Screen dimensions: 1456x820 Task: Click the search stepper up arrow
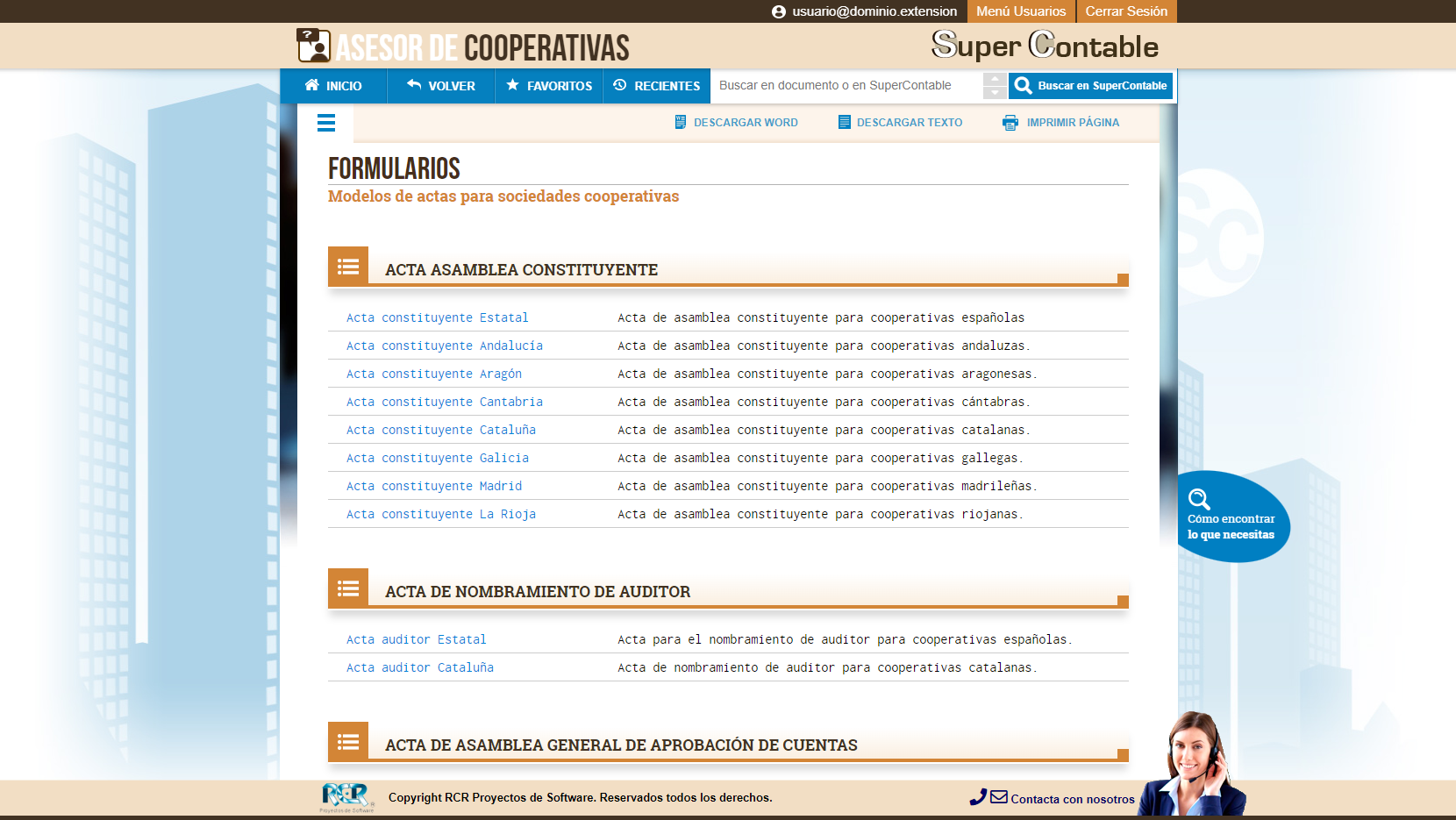(x=995, y=79)
